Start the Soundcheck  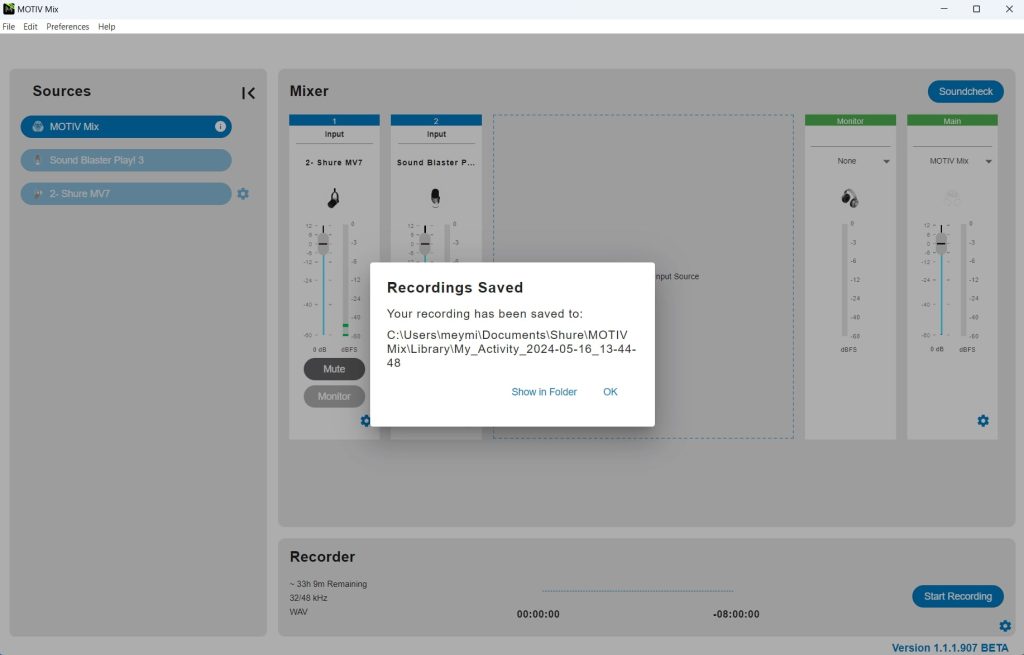[964, 91]
